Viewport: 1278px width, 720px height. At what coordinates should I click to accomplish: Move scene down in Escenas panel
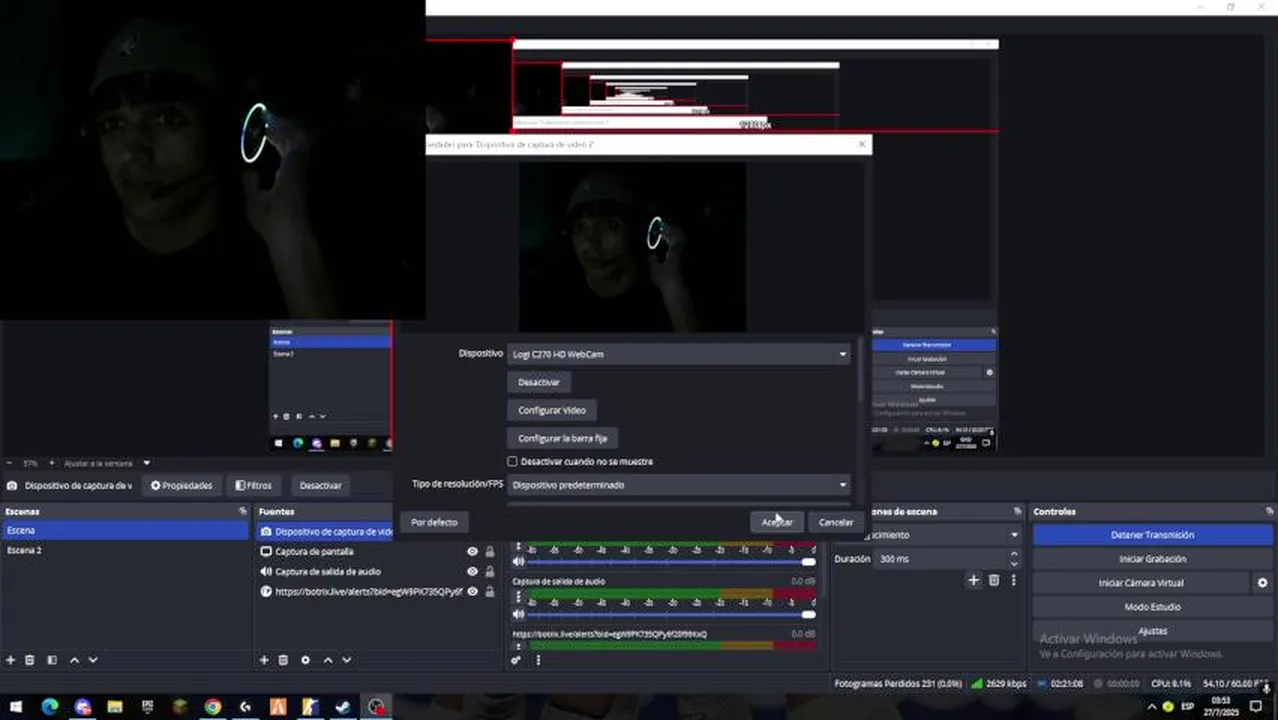click(x=93, y=660)
